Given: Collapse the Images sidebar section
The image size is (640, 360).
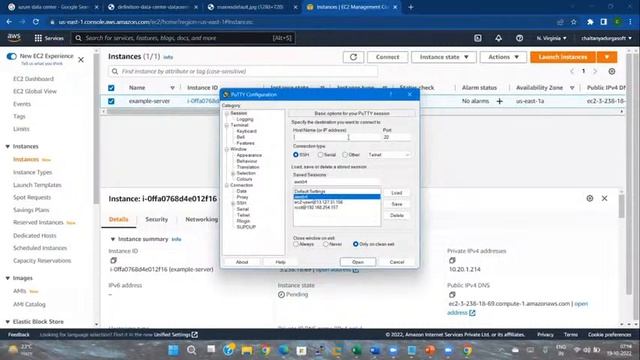Looking at the screenshot, I should (x=7, y=278).
